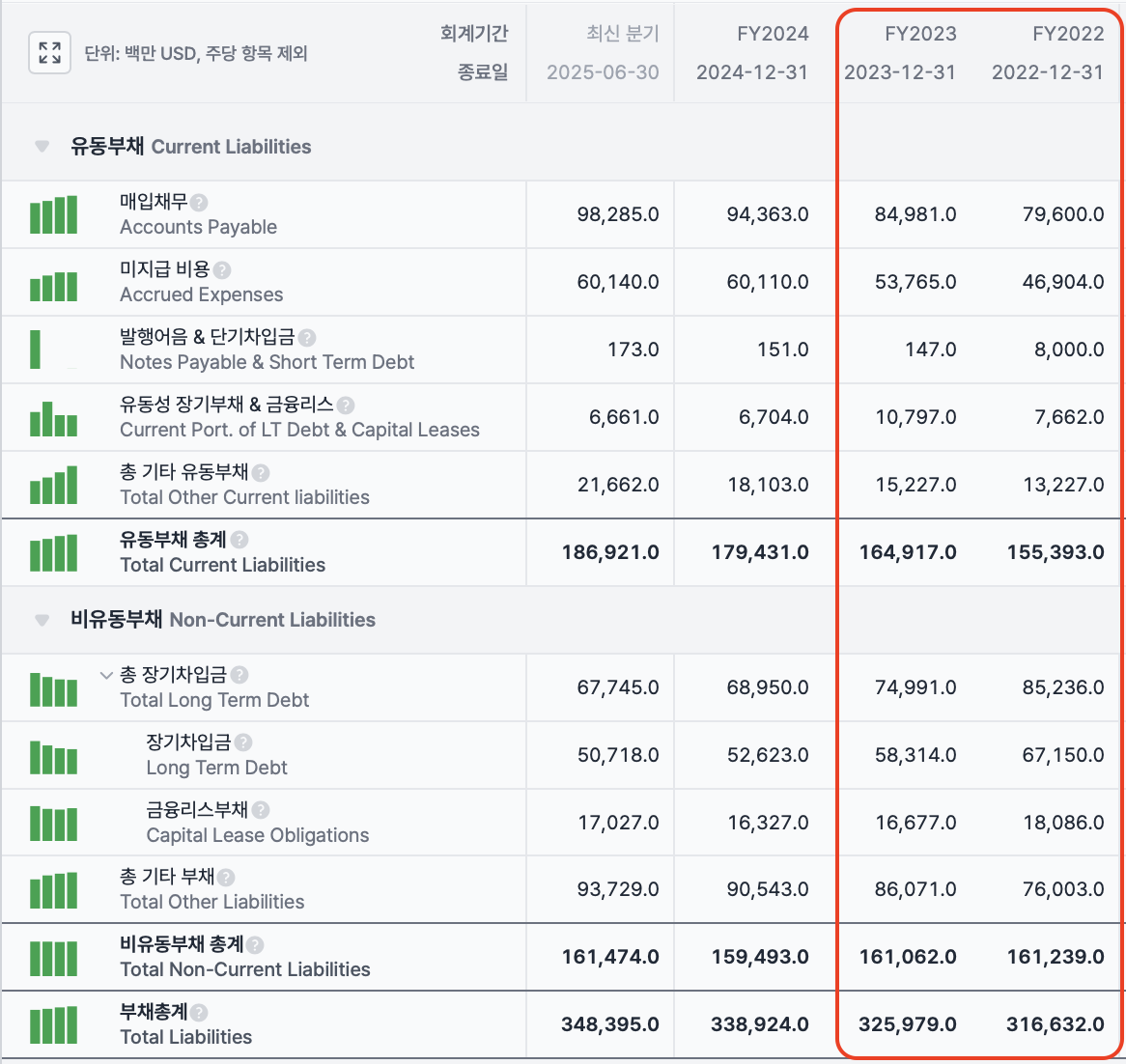Click help icon next to 미지급 비용

click(x=222, y=270)
